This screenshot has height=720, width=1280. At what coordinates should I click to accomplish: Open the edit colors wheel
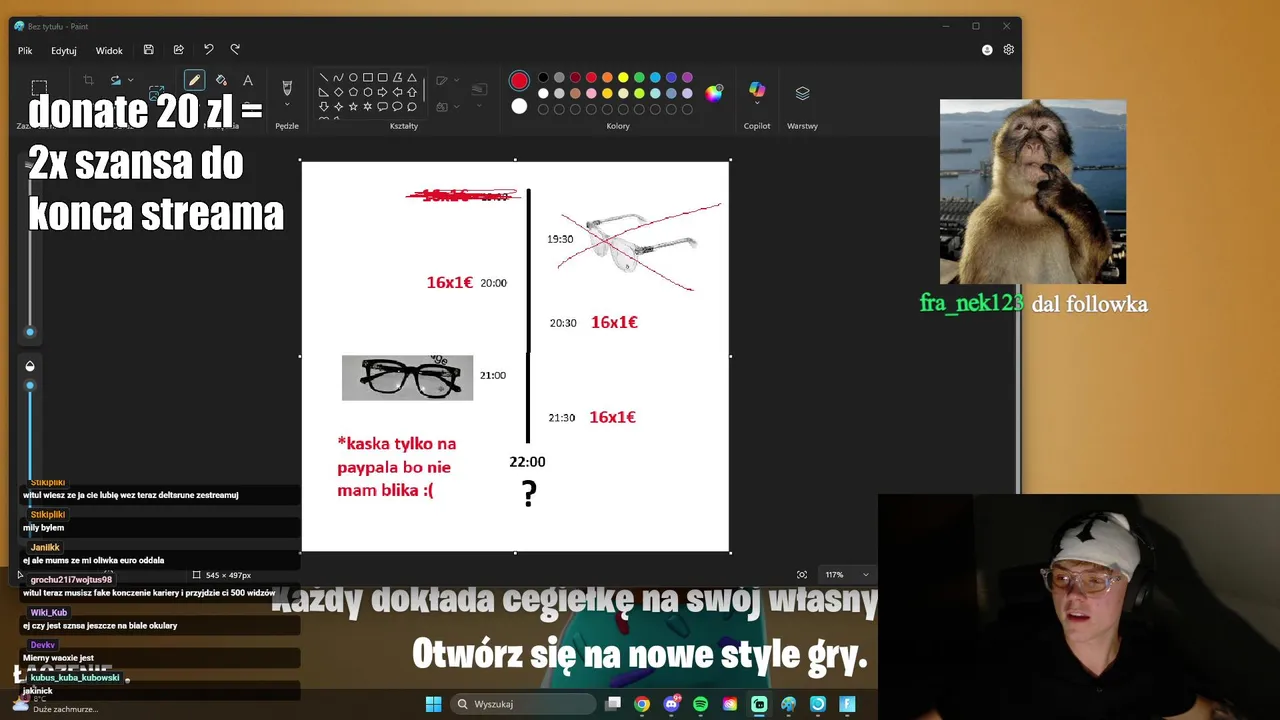click(x=713, y=93)
